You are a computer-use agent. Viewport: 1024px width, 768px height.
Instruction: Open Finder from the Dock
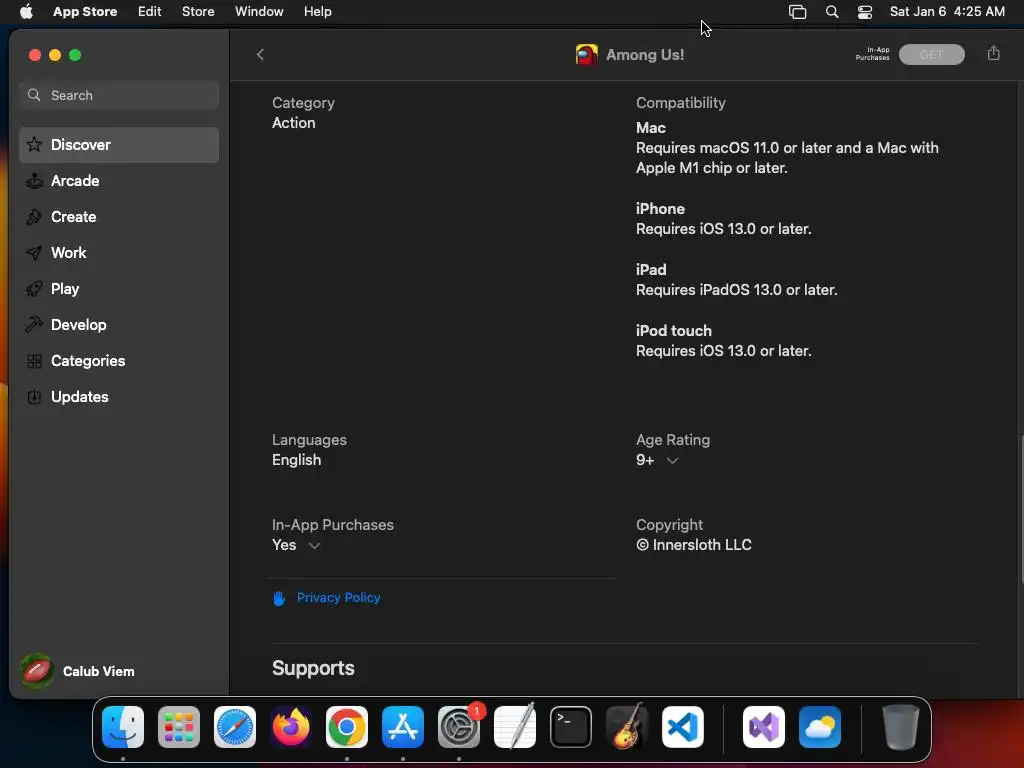pyautogui.click(x=123, y=727)
